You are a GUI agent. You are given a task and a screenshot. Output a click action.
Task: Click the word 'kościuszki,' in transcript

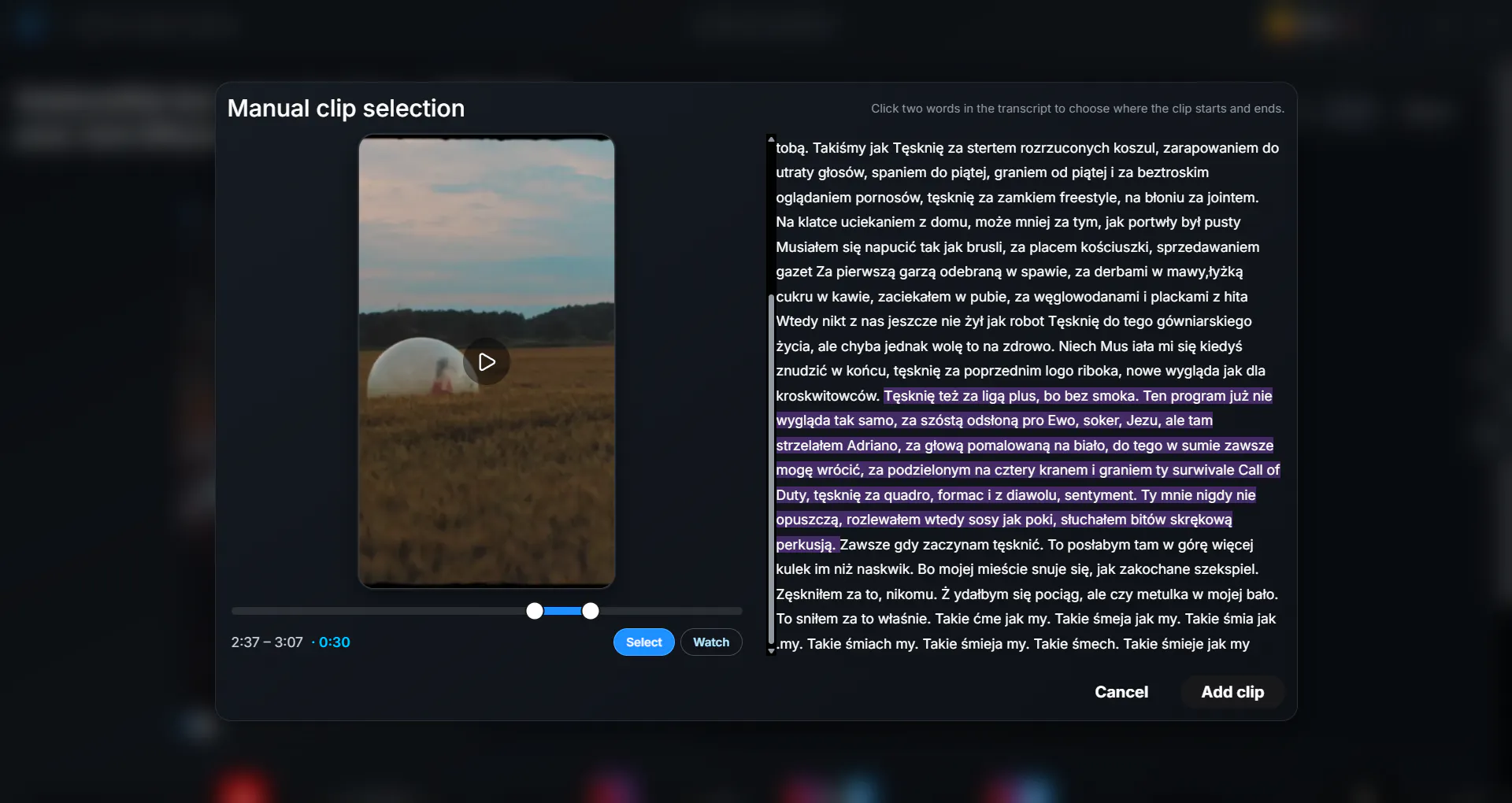(1117, 247)
